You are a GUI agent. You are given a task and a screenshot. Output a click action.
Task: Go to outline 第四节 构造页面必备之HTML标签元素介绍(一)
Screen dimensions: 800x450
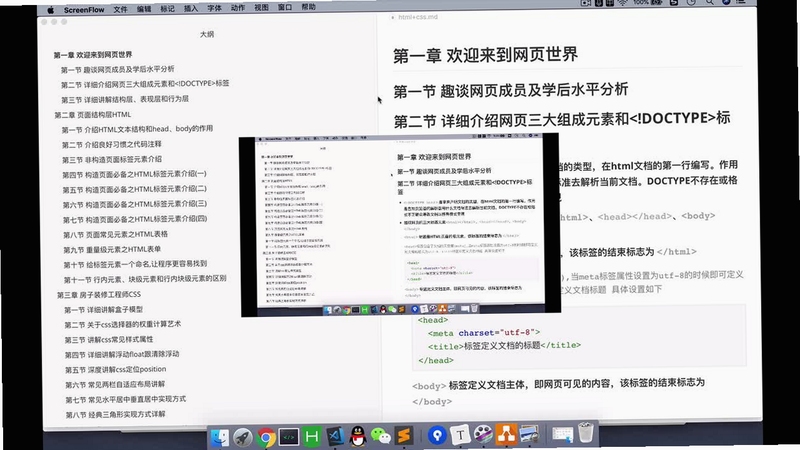click(134, 174)
